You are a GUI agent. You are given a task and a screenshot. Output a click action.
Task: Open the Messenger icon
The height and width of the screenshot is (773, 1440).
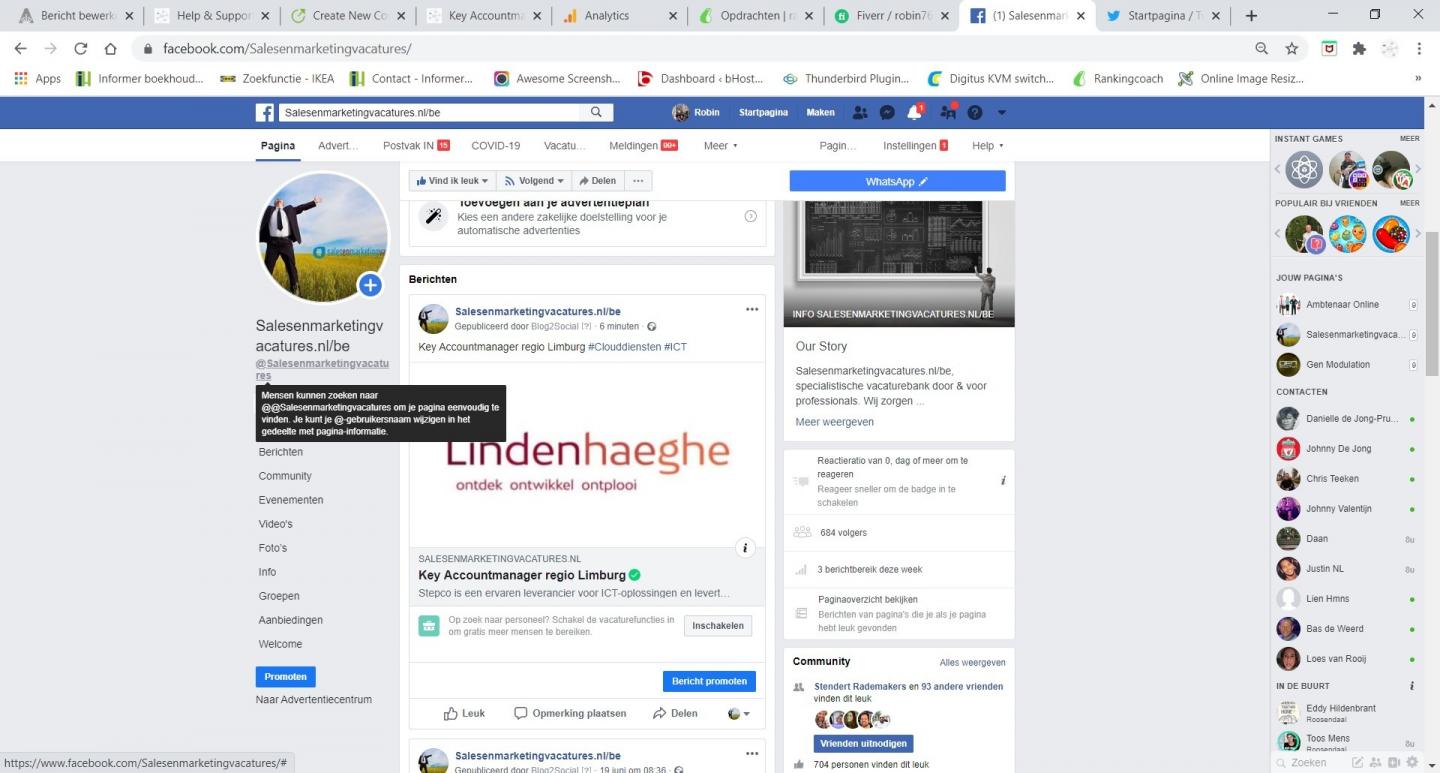point(887,112)
